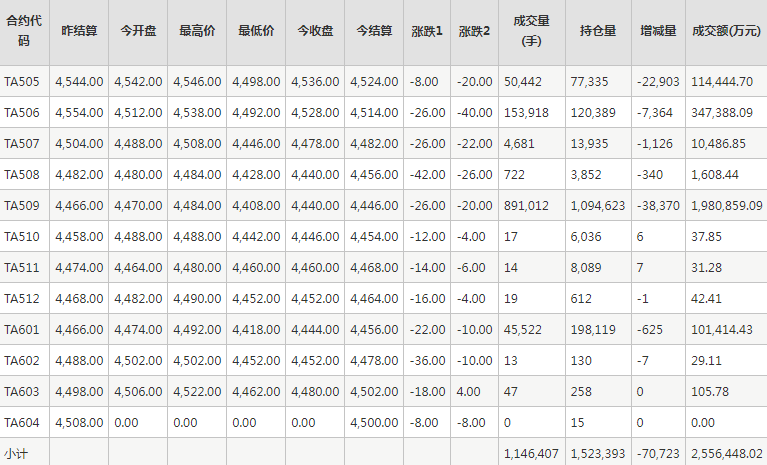Click TA510 turnover value 37.85
The height and width of the screenshot is (465, 767).
click(x=706, y=237)
